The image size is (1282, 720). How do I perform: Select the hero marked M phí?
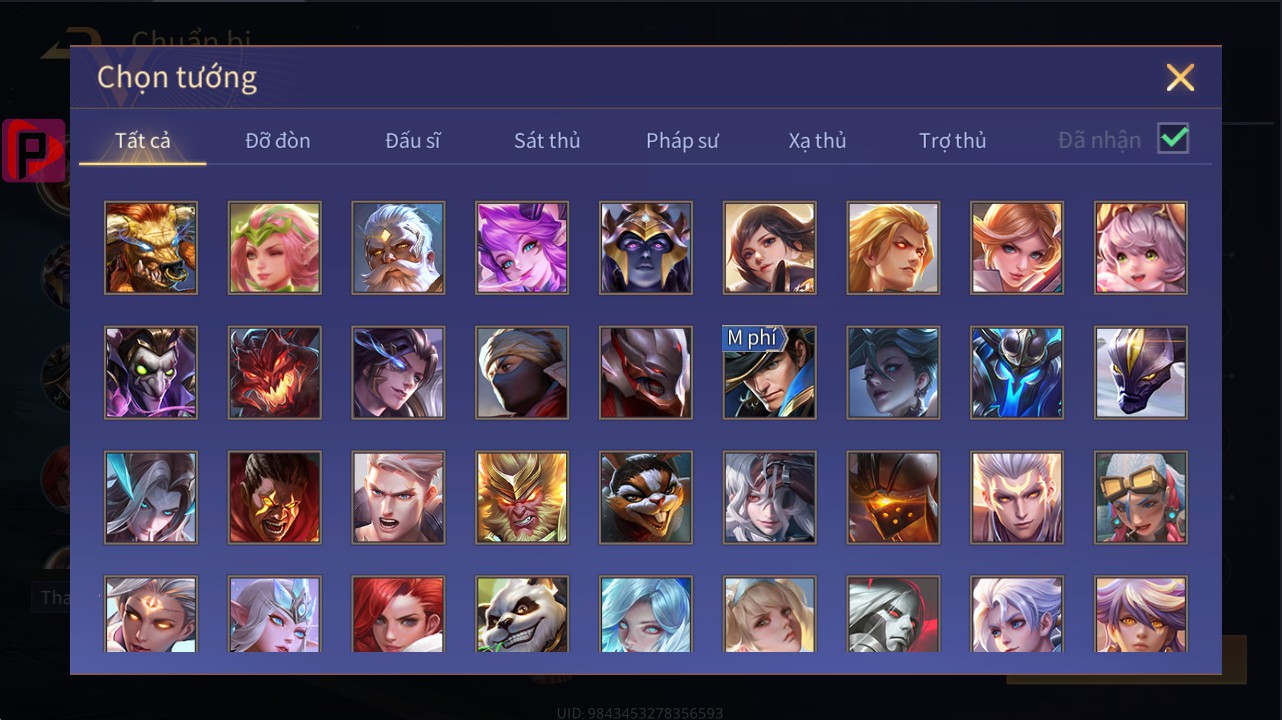click(x=770, y=373)
